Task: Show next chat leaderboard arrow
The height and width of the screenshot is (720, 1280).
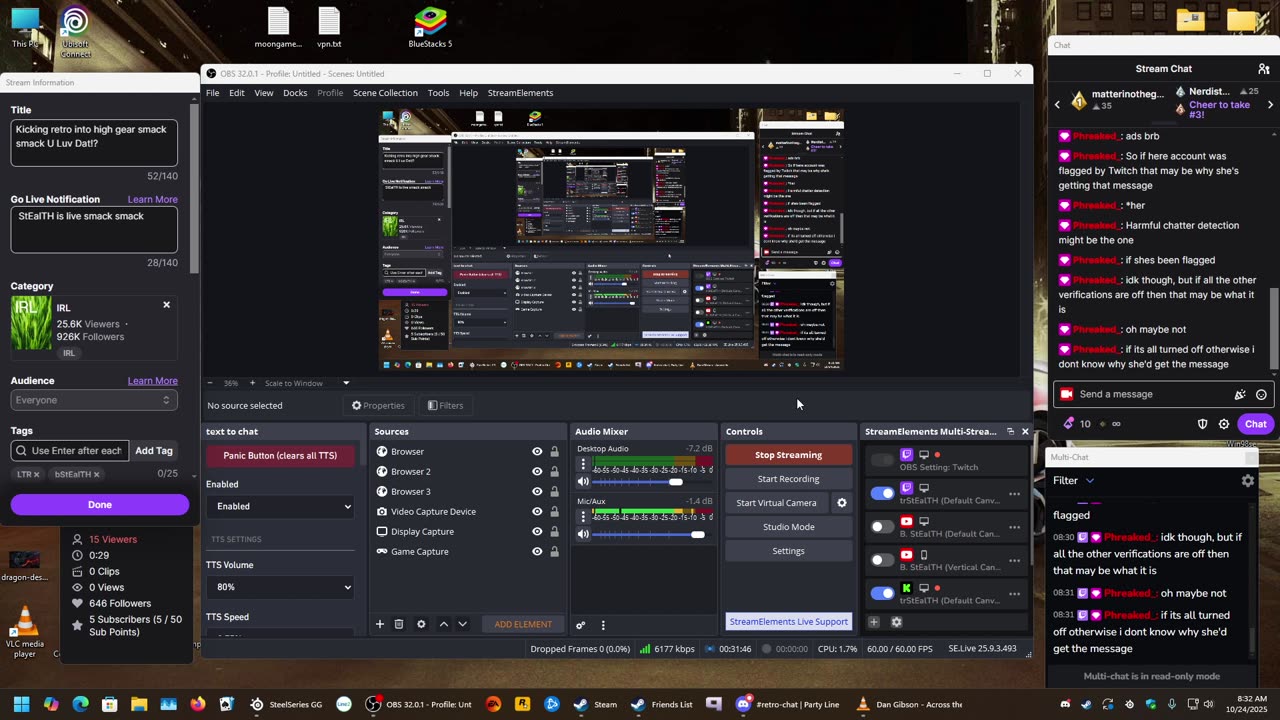Action: [x=1271, y=104]
